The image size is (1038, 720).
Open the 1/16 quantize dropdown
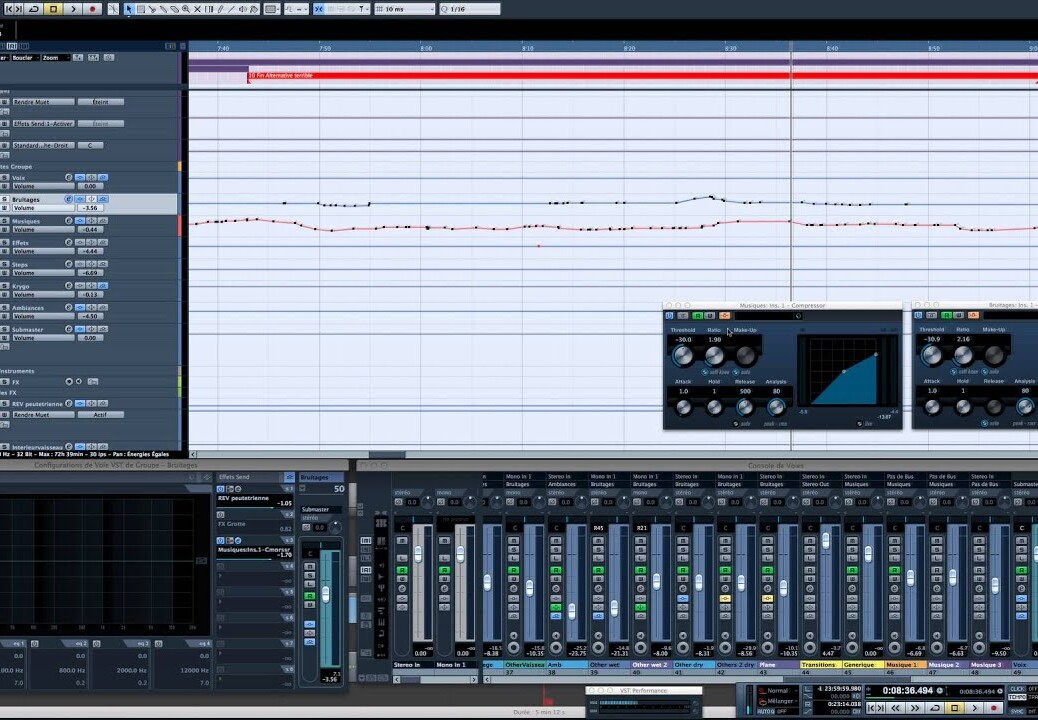[x=469, y=9]
